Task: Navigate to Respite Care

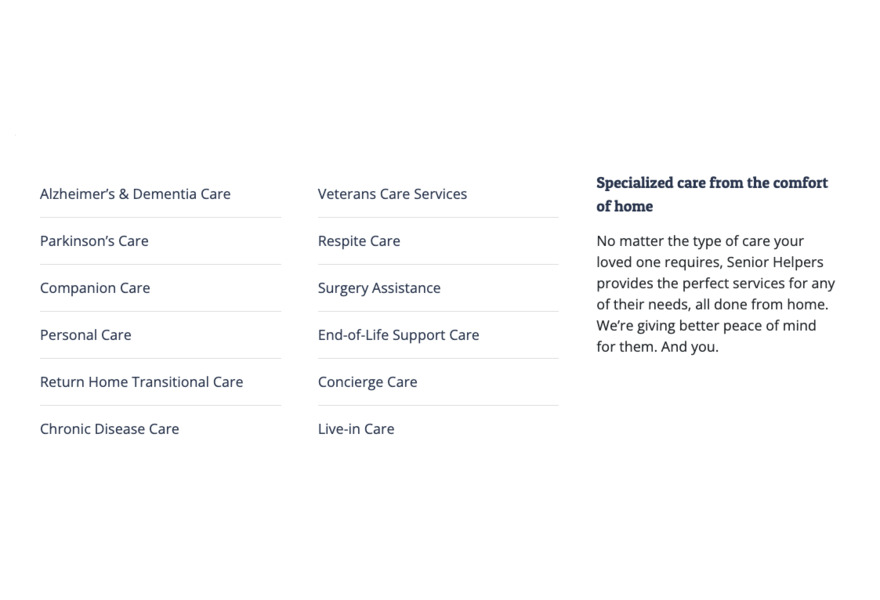Action: [x=359, y=241]
